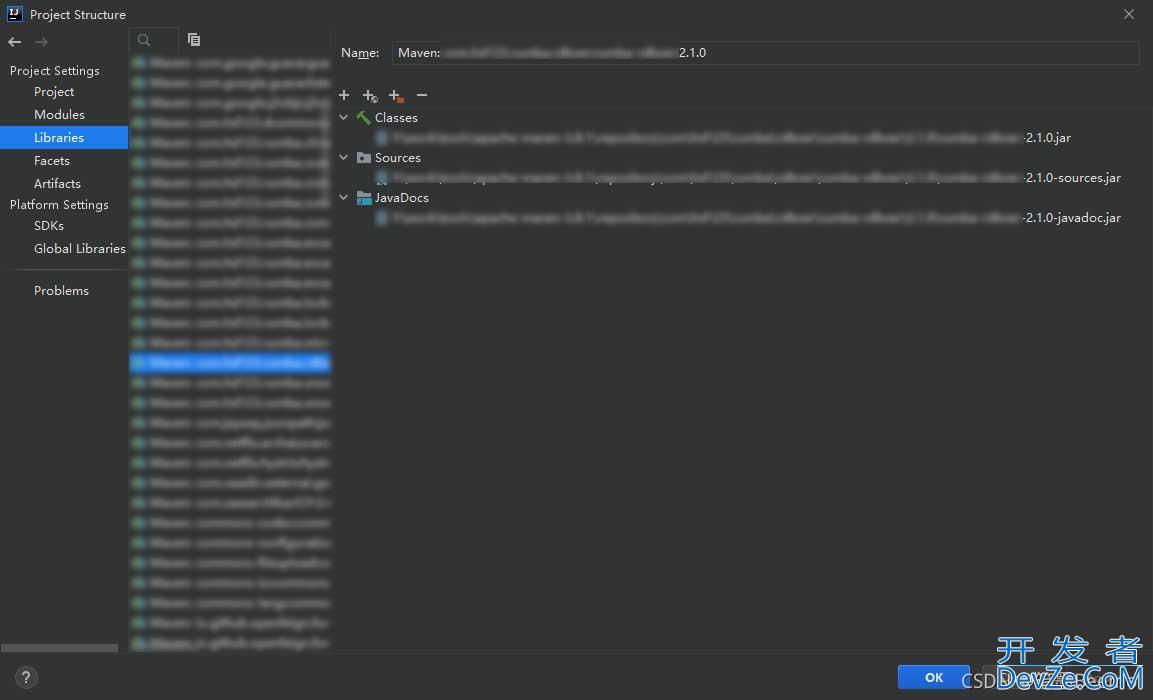Open the Facets settings page
Viewport: 1153px width, 700px height.
click(51, 160)
